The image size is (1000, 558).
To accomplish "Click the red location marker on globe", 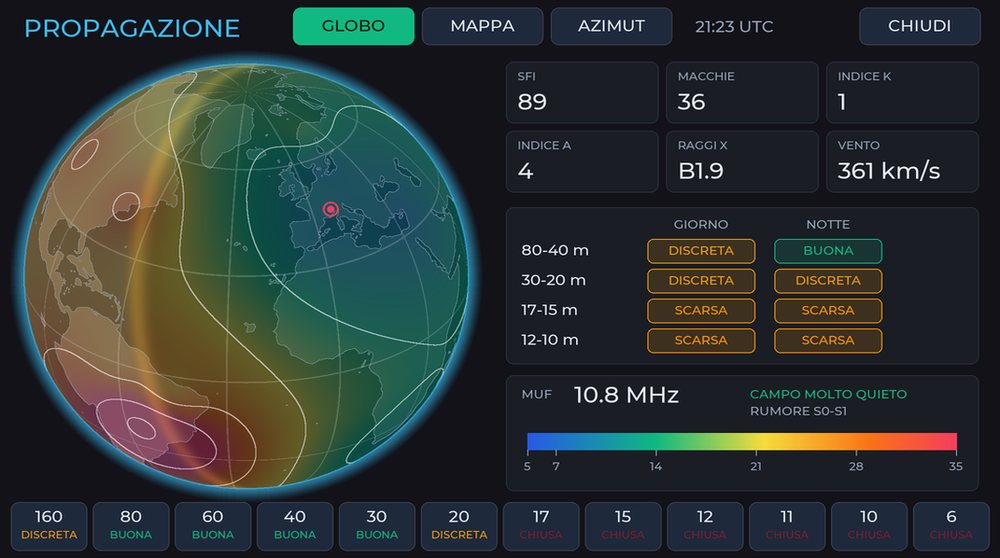I will [330, 209].
